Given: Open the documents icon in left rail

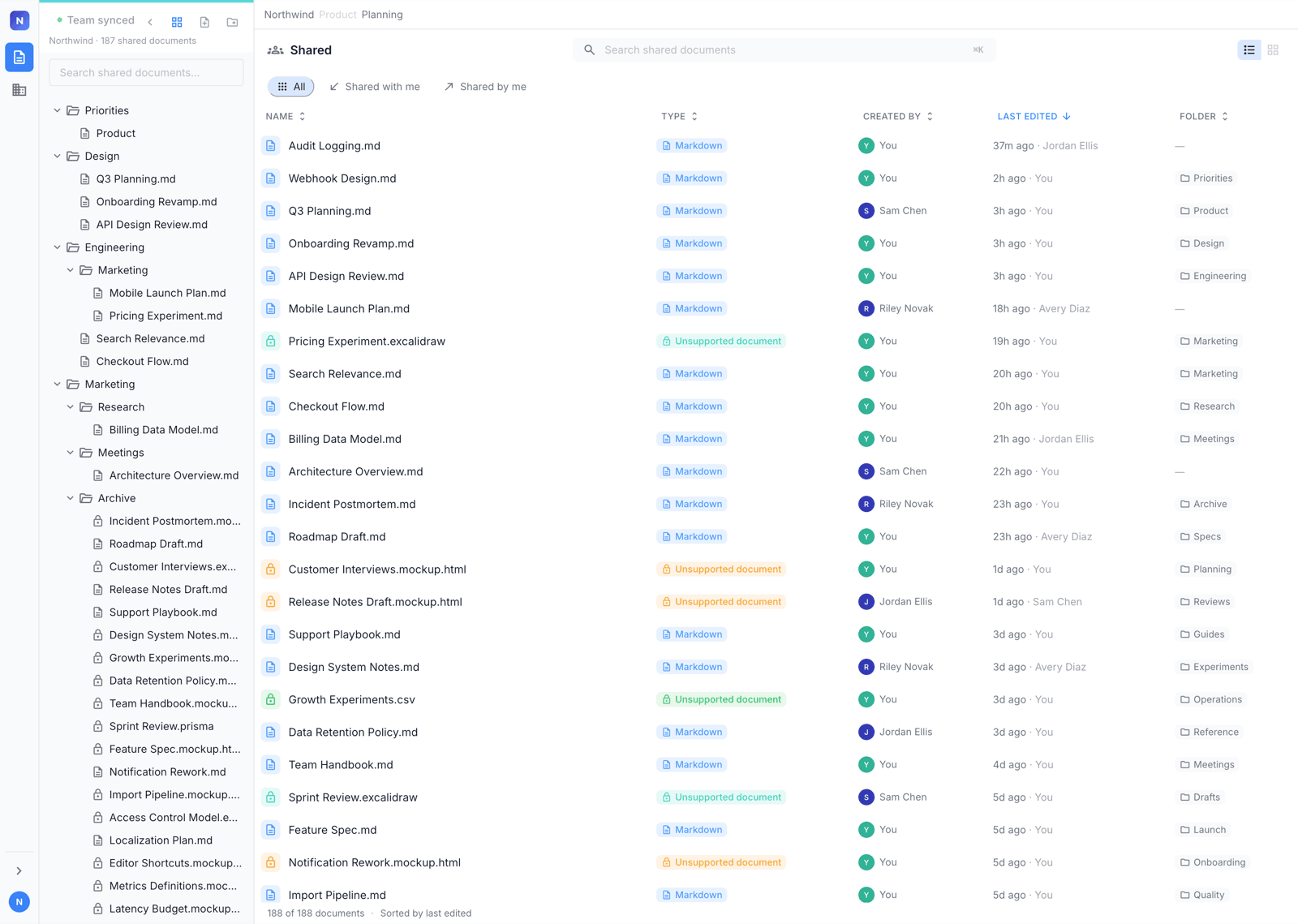Looking at the screenshot, I should [x=19, y=58].
